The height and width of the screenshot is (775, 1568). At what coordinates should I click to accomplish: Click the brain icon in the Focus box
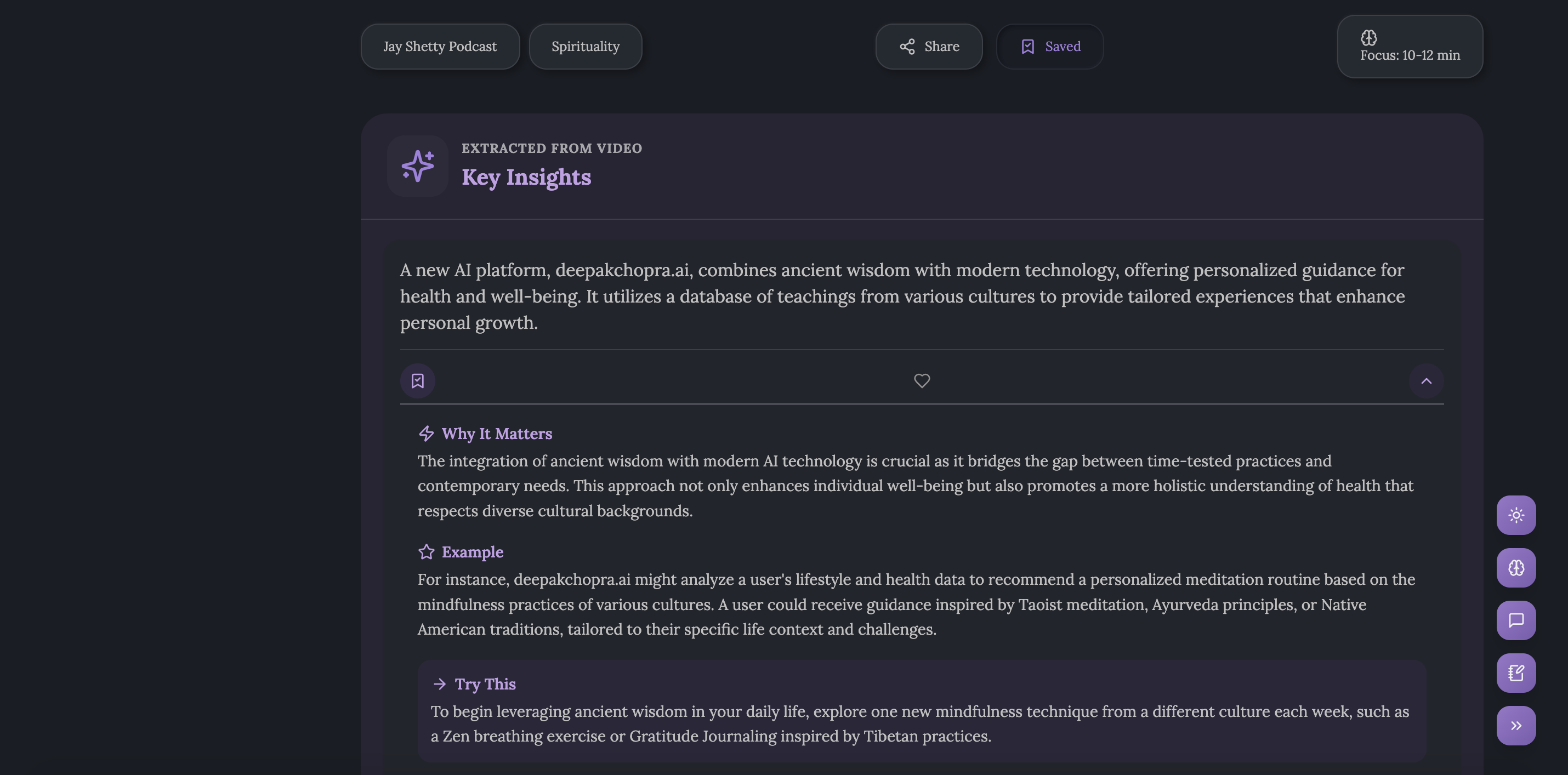(x=1368, y=37)
